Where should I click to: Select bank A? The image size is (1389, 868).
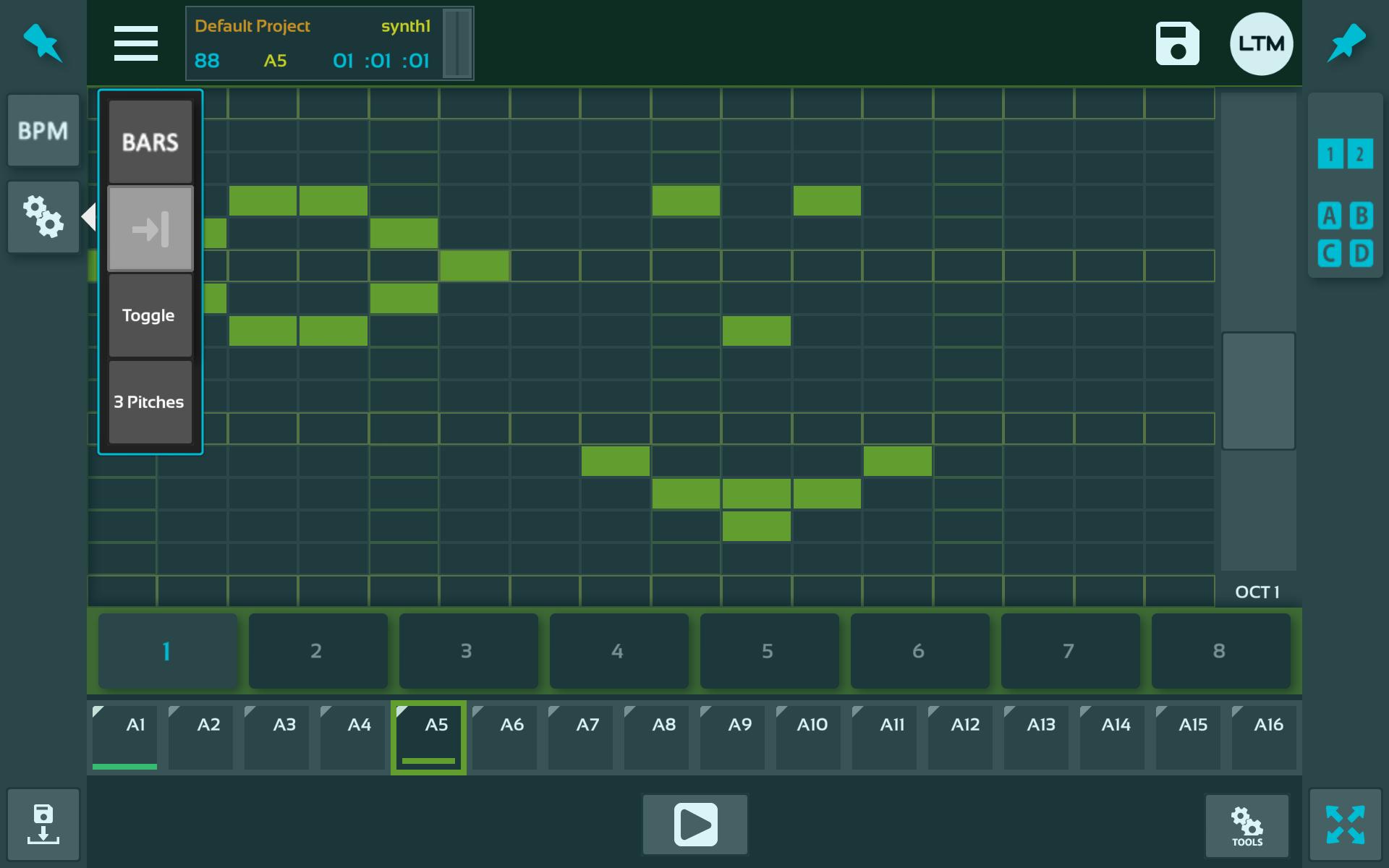tap(1329, 216)
